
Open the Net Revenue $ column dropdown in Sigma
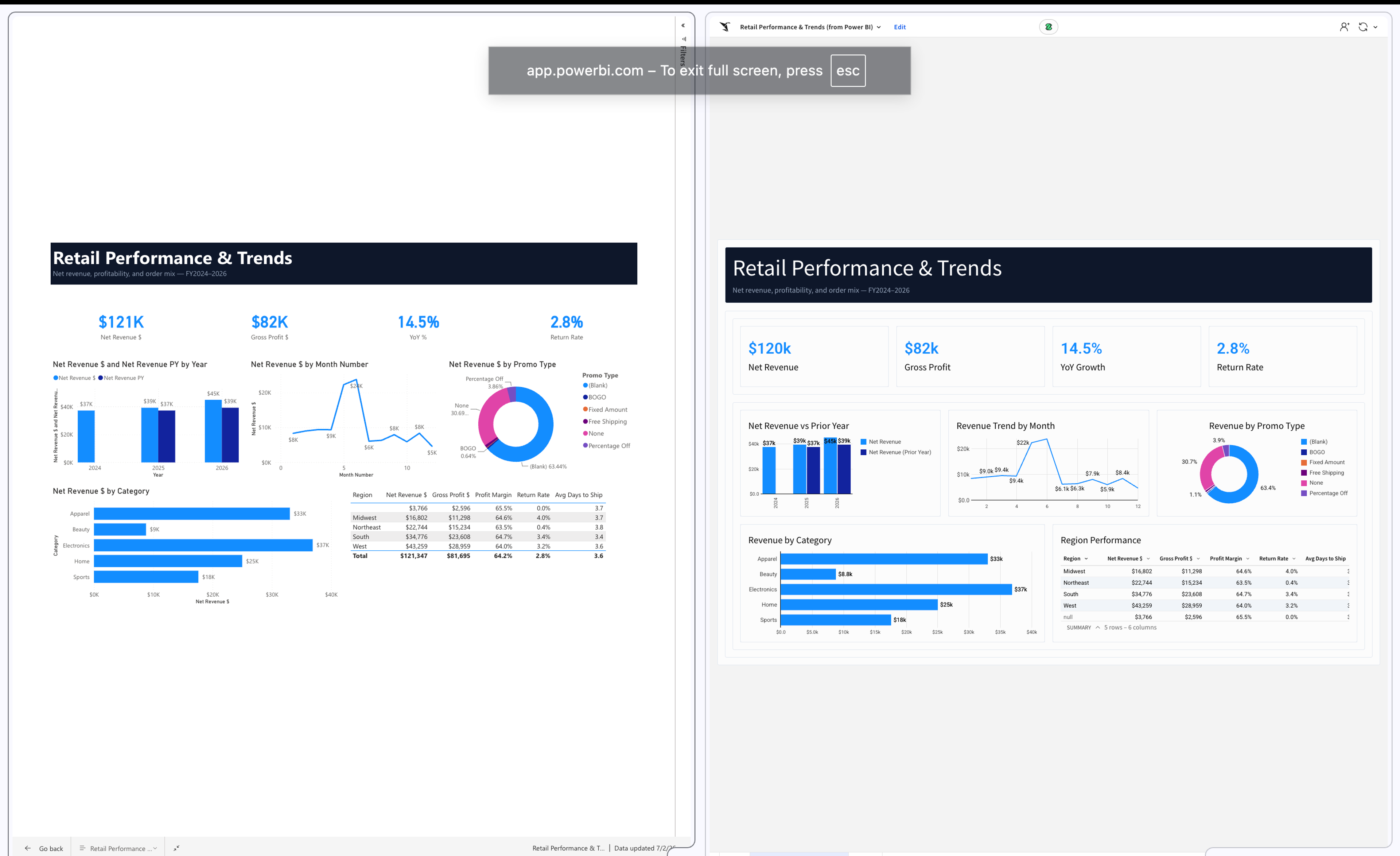[x=1148, y=559]
